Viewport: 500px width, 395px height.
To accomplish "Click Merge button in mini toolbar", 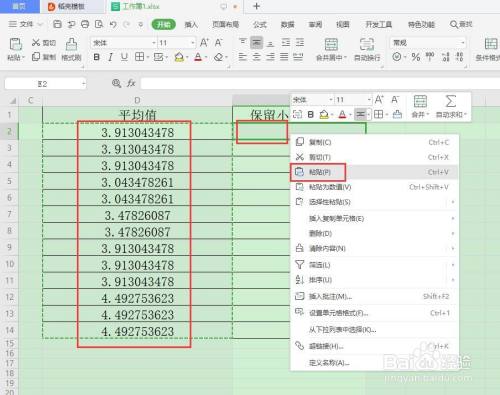I will coord(420,106).
